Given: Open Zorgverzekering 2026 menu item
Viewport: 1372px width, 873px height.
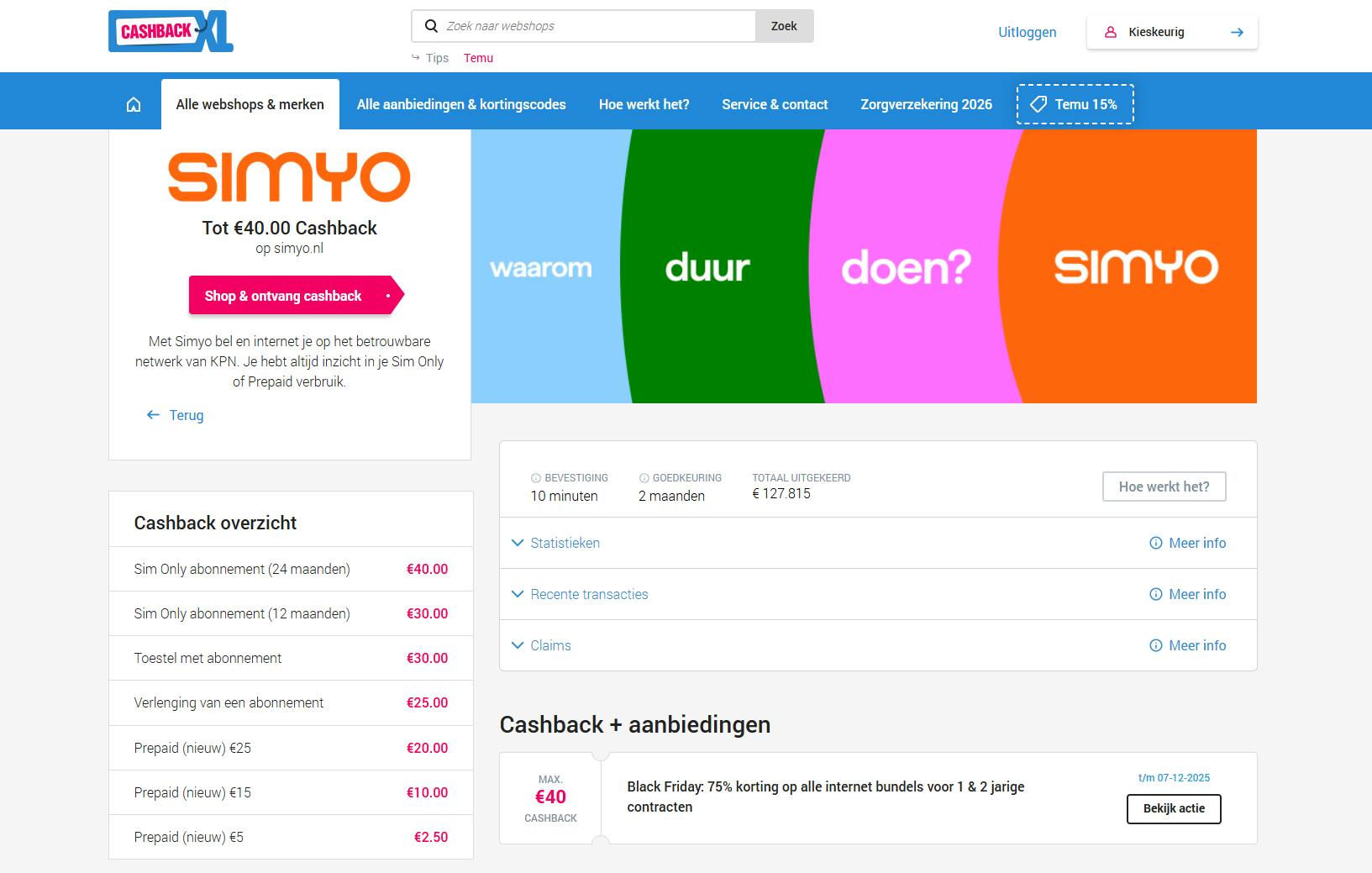Looking at the screenshot, I should click(927, 104).
